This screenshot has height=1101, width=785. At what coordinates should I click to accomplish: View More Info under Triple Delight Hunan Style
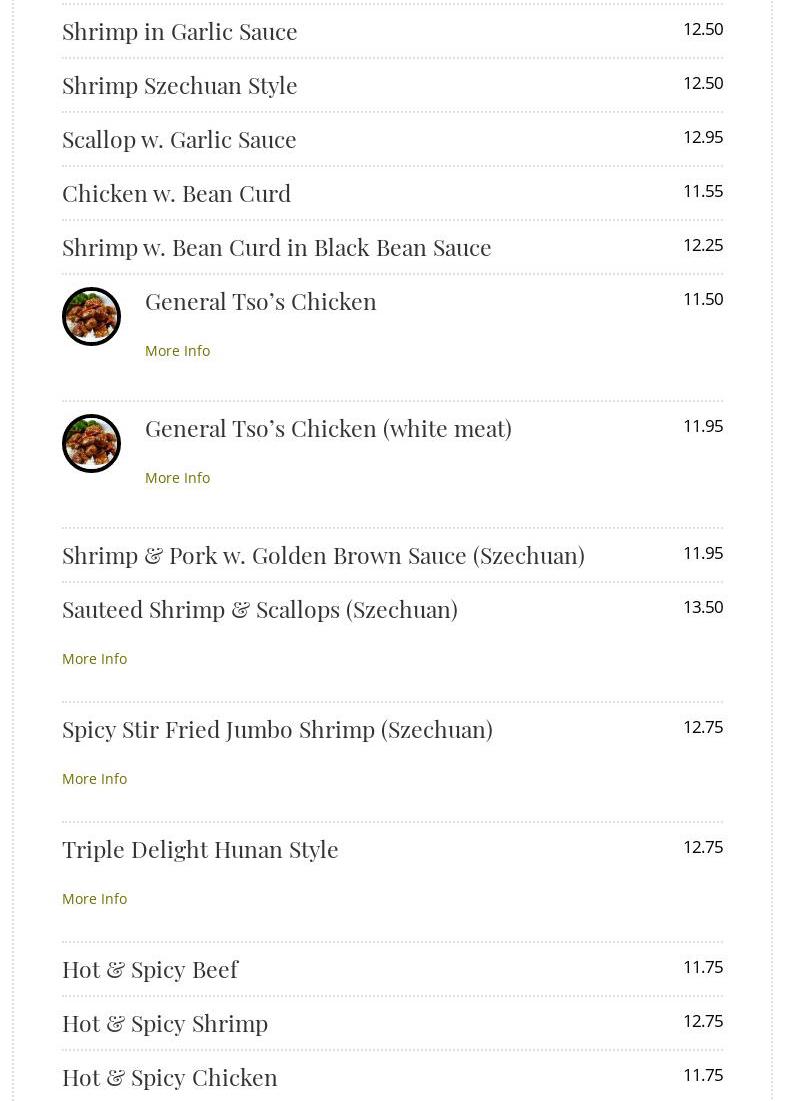coord(94,899)
